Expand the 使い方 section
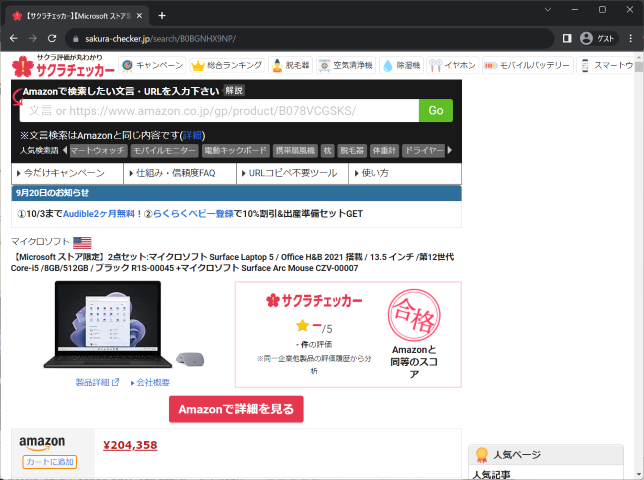This screenshot has height=480, width=644. (x=405, y=173)
